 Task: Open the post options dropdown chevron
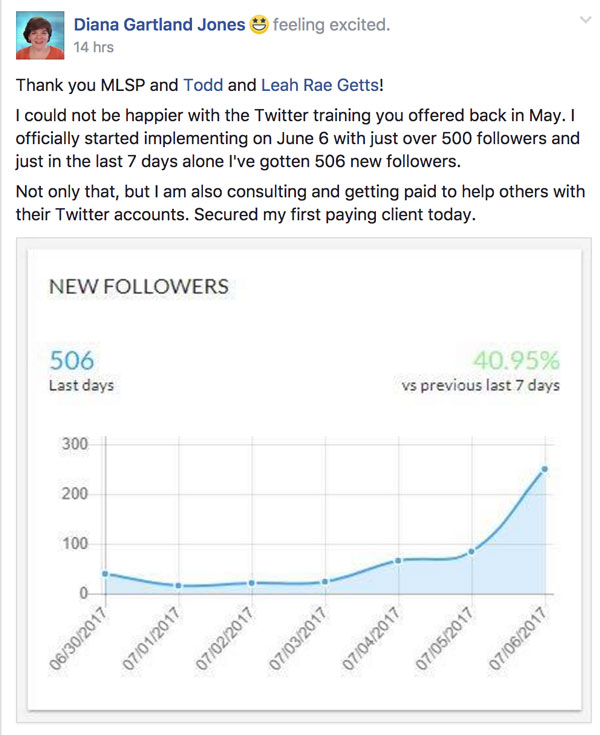[585, 20]
